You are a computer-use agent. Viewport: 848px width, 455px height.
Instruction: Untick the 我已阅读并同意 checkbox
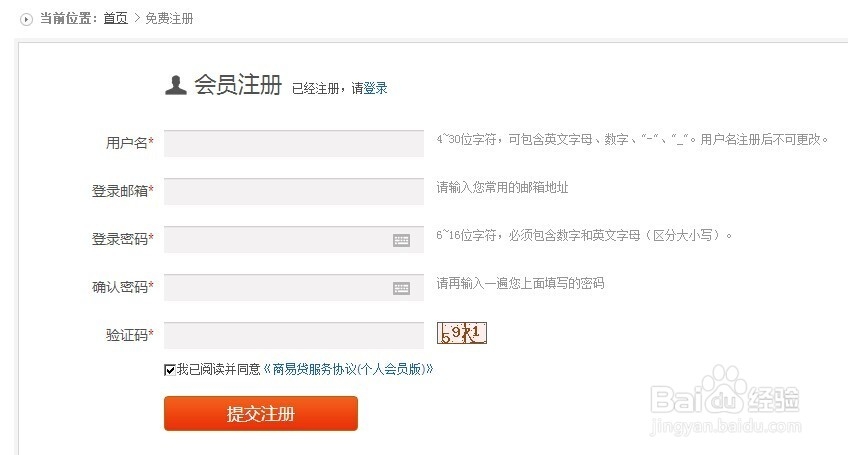click(170, 369)
